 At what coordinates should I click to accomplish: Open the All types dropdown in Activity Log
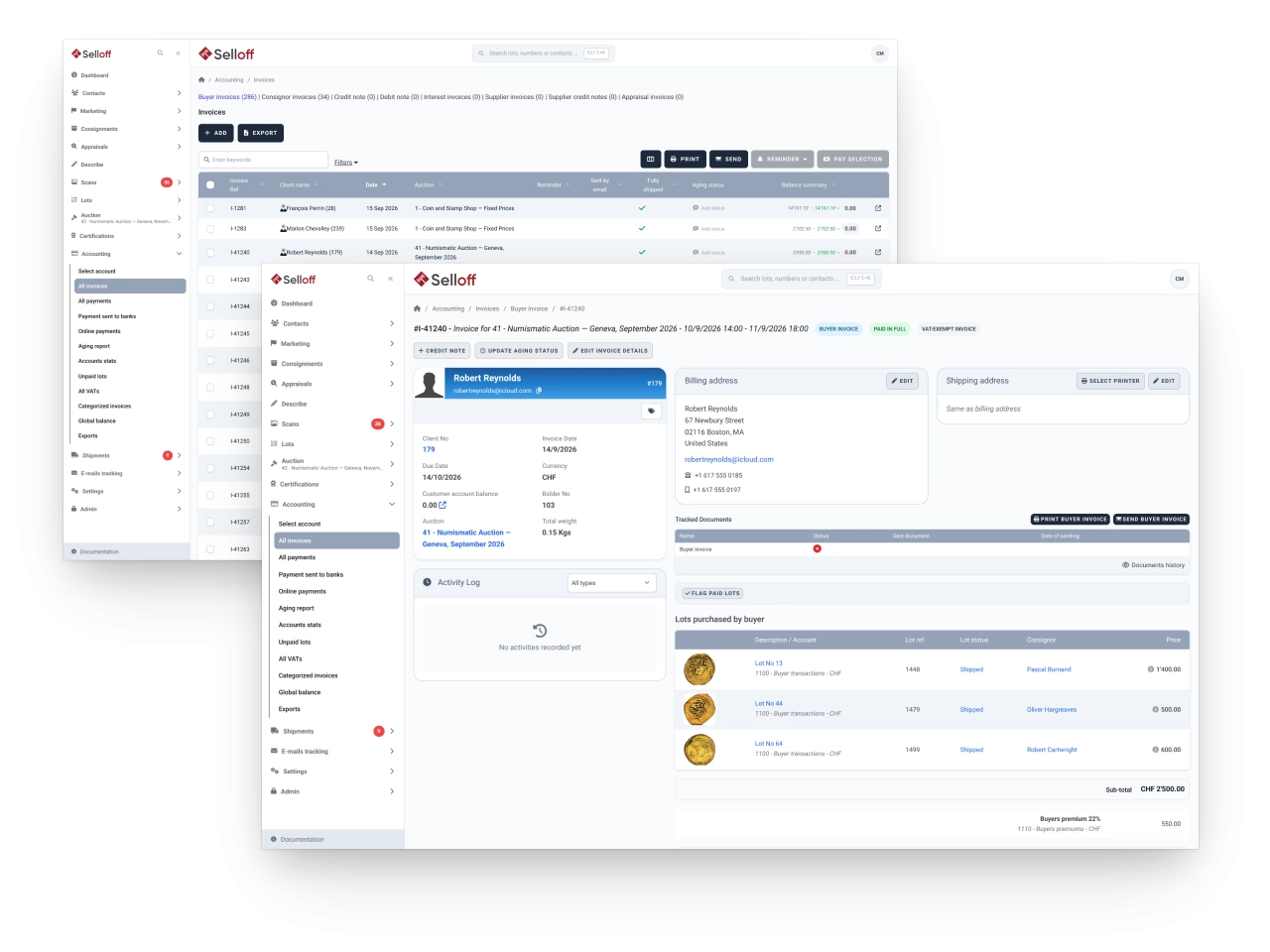coord(611,583)
